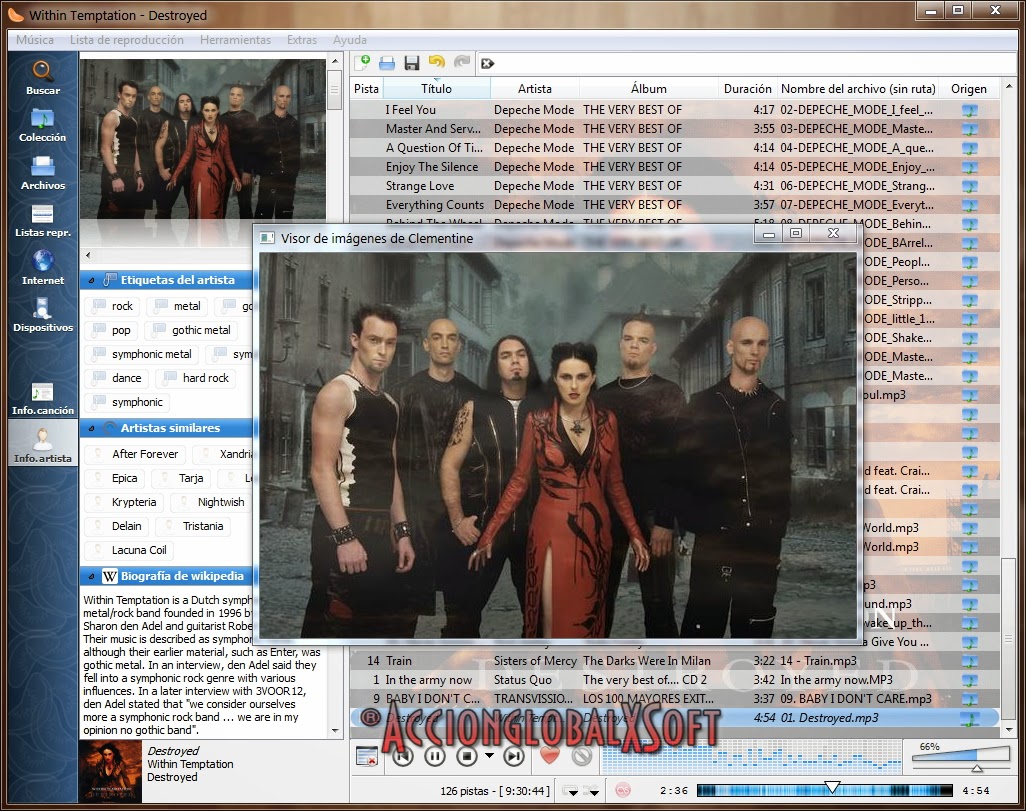Open the Música menu
1026x811 pixels.
35,40
